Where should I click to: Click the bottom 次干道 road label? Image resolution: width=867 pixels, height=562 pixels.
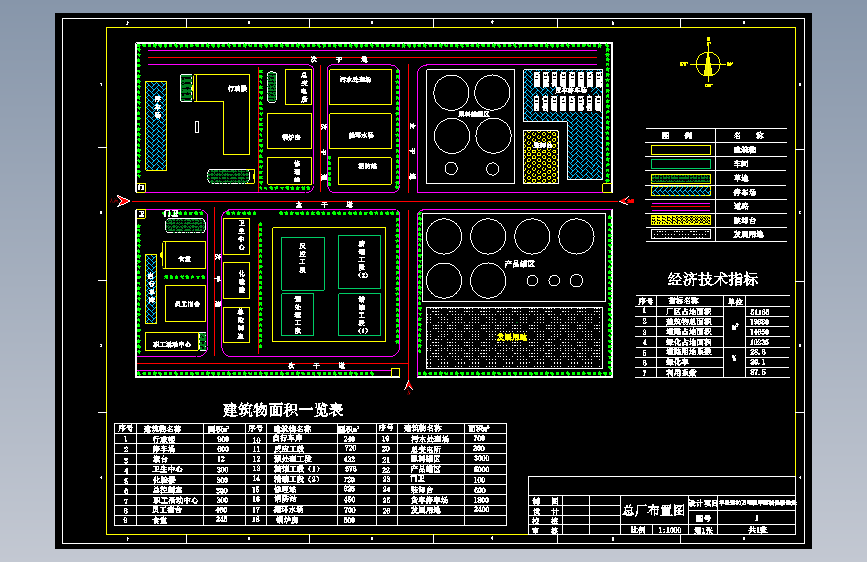[316, 366]
